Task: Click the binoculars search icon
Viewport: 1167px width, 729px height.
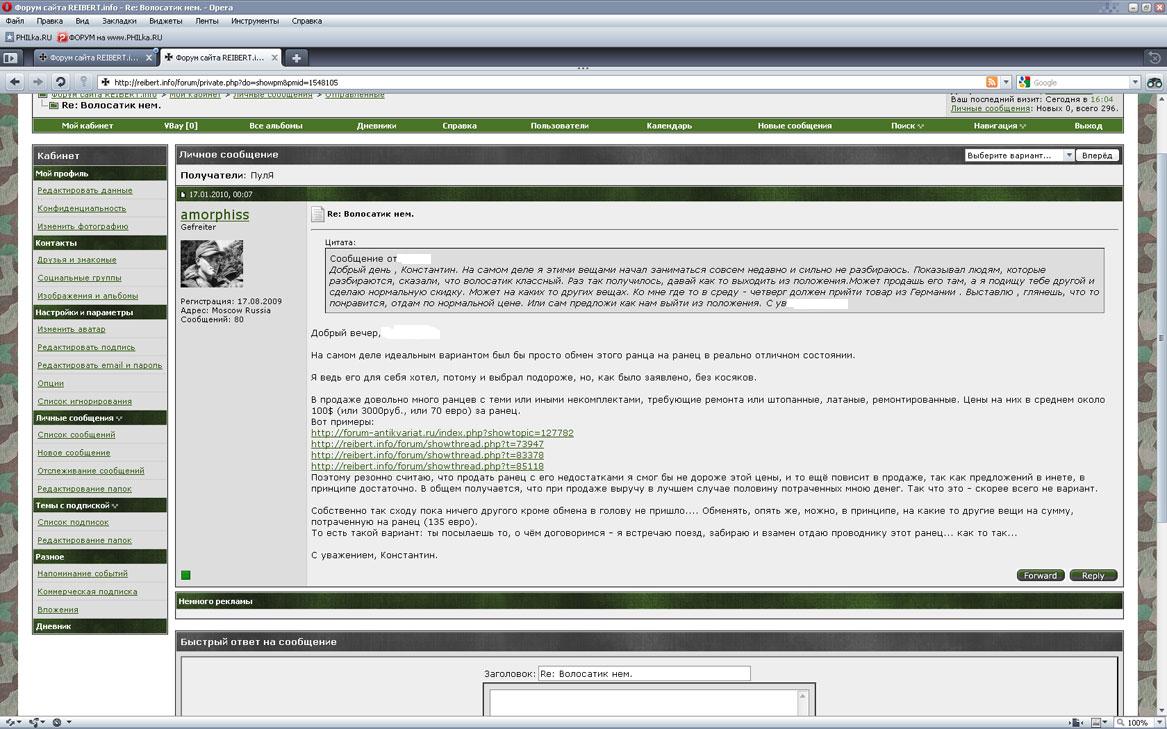Action: [1154, 82]
